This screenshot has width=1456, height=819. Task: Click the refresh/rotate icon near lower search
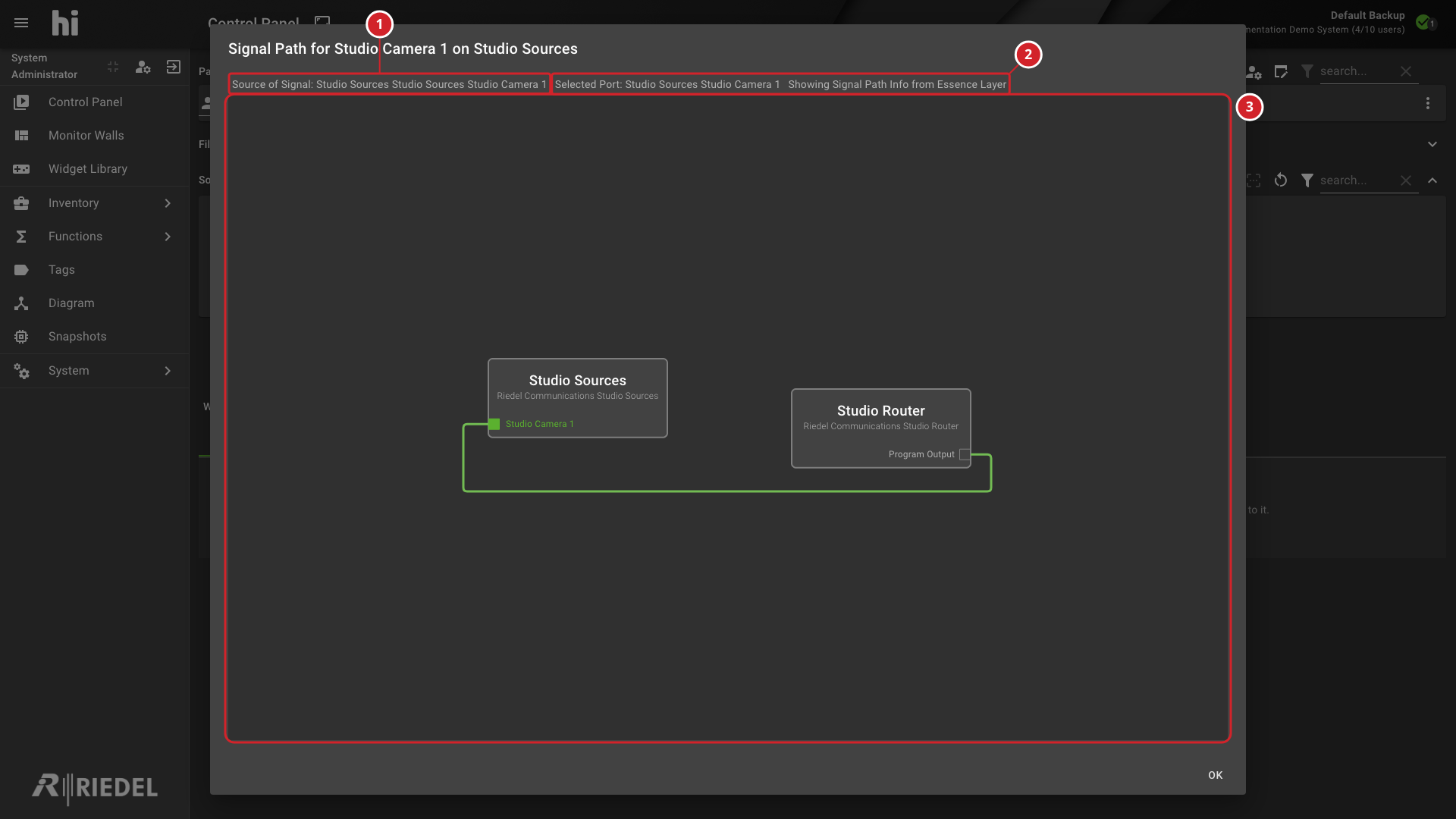click(1281, 180)
